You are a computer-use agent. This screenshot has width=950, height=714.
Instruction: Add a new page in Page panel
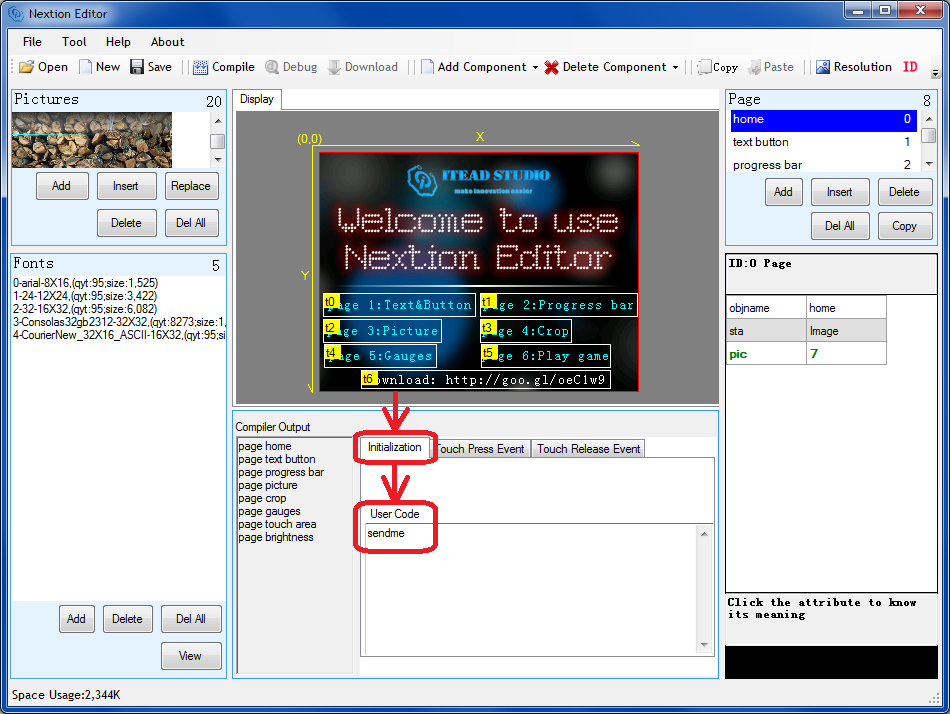pos(783,192)
